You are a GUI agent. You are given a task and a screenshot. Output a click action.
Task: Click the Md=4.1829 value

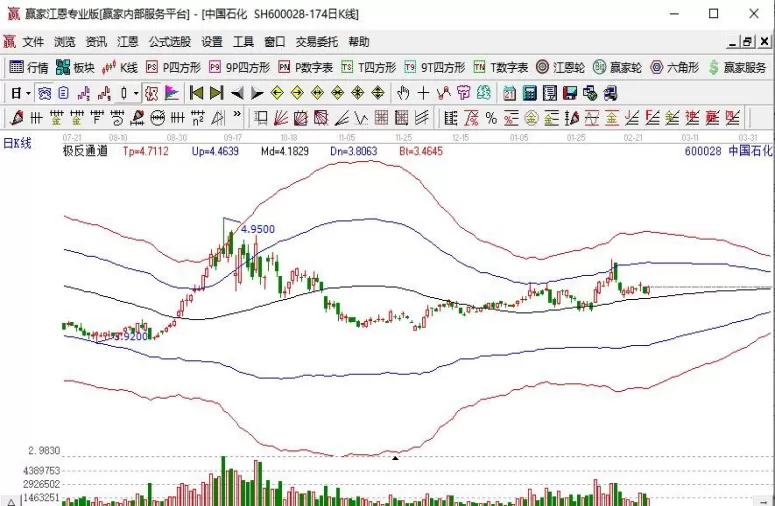click(x=285, y=151)
